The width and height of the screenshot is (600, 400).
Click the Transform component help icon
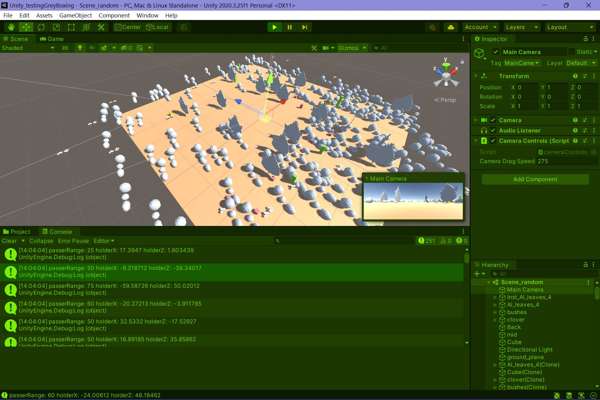point(574,76)
